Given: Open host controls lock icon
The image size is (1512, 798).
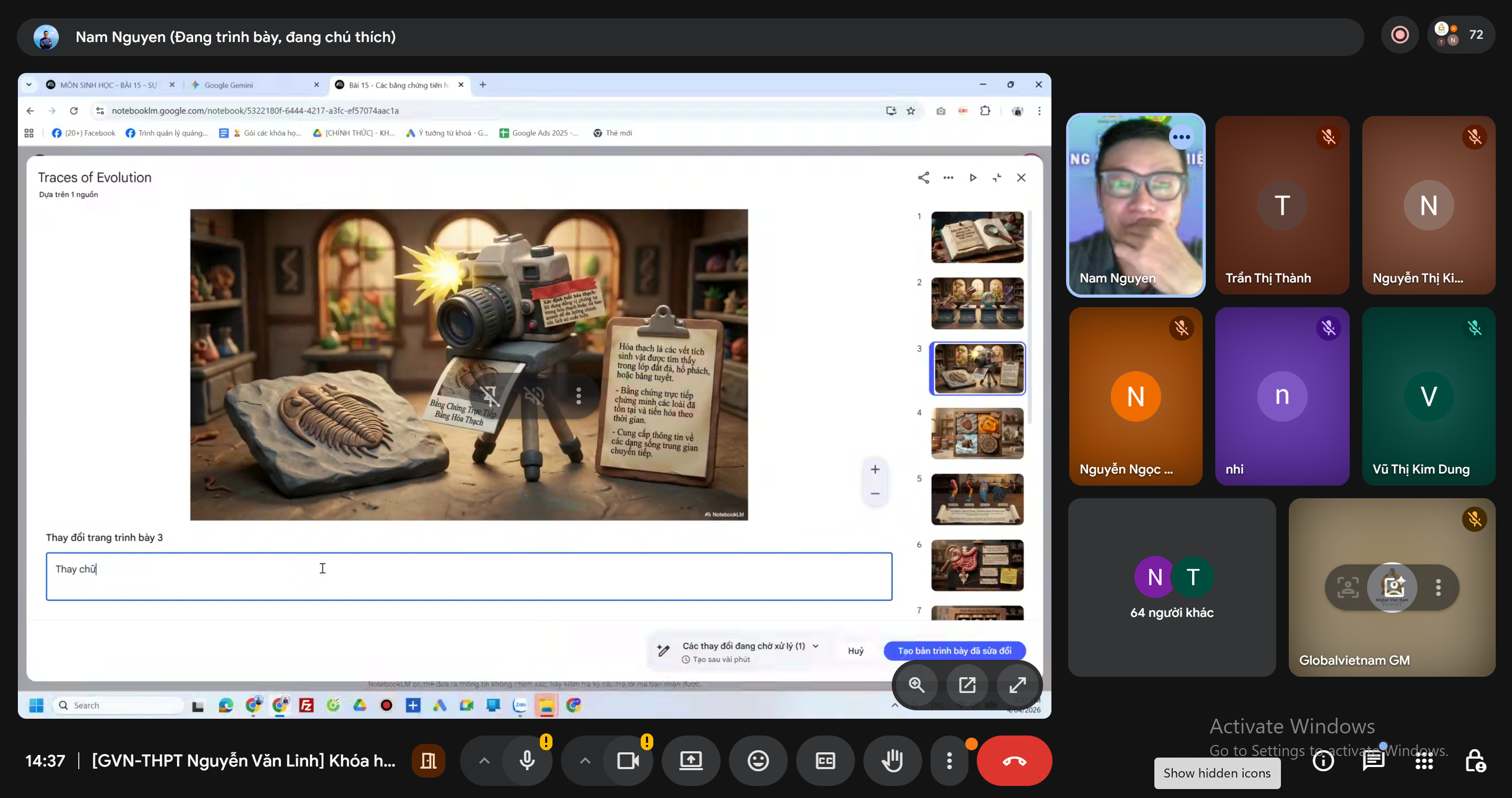Looking at the screenshot, I should click(1474, 761).
